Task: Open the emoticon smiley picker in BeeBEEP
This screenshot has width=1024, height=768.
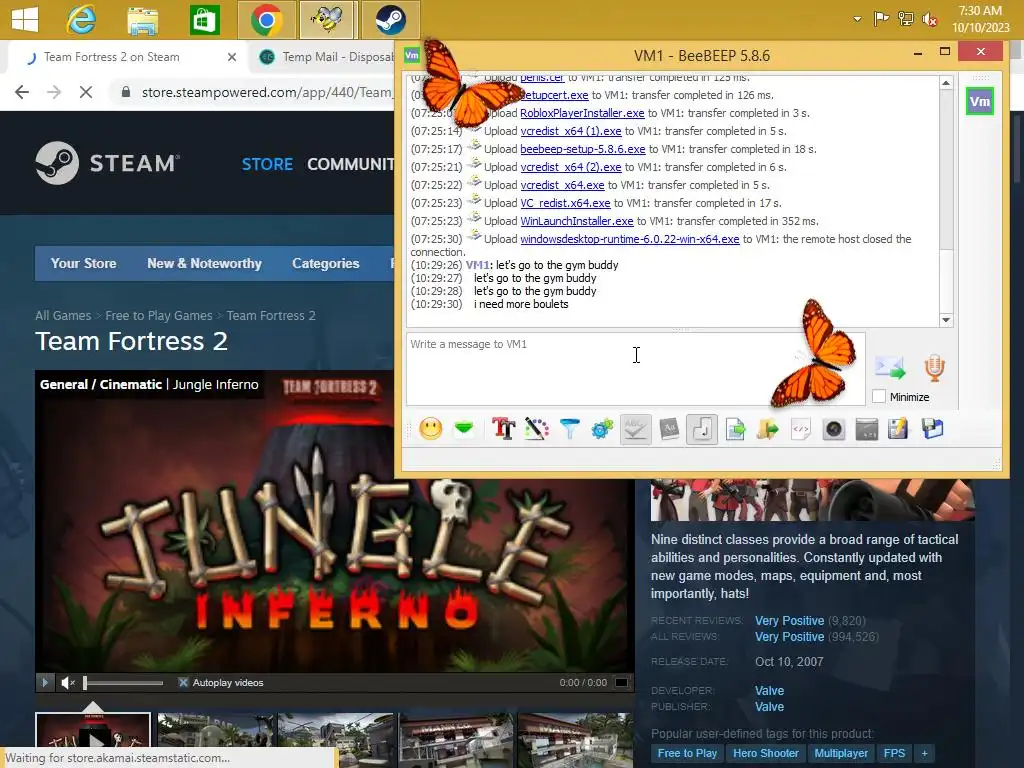Action: pyautogui.click(x=430, y=429)
